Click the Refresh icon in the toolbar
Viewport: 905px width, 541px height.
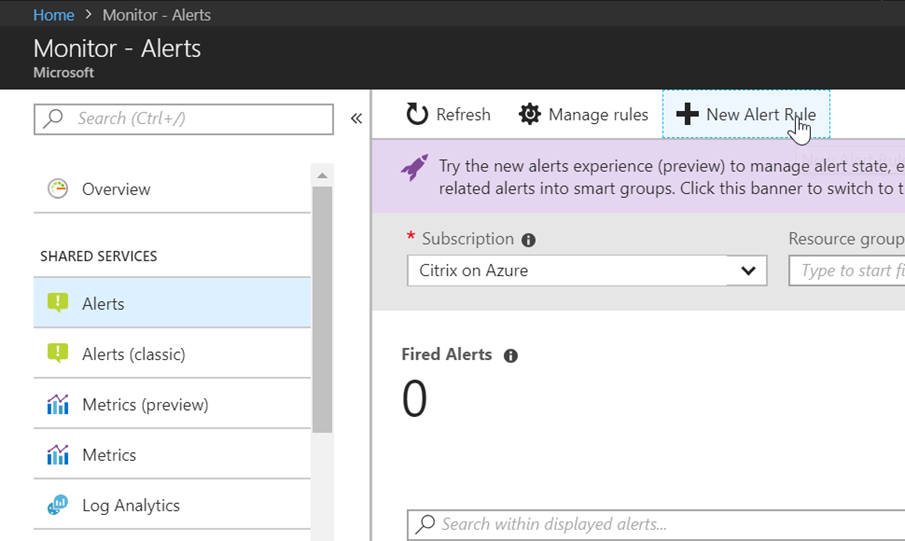(x=417, y=114)
